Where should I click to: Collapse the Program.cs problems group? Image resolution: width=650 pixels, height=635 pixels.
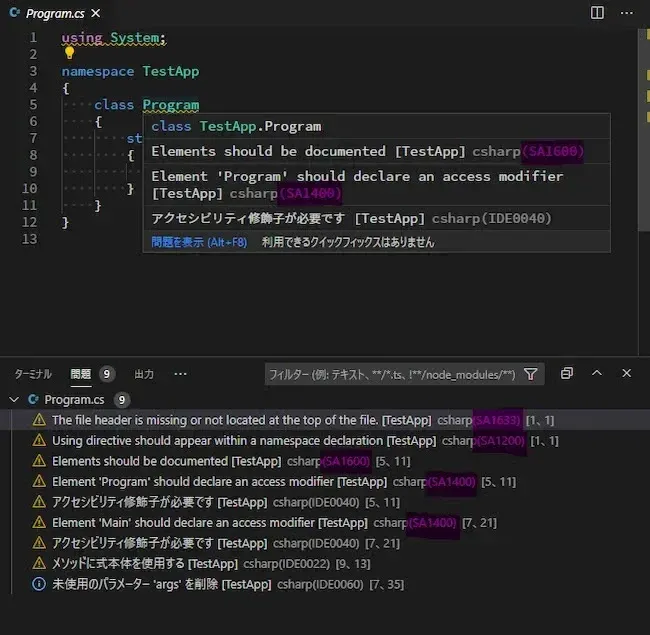point(14,400)
